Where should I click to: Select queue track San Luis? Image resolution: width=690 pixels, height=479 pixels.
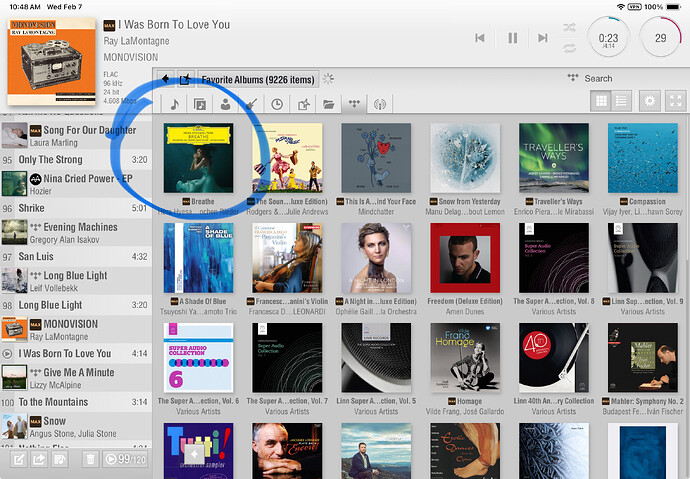point(76,256)
